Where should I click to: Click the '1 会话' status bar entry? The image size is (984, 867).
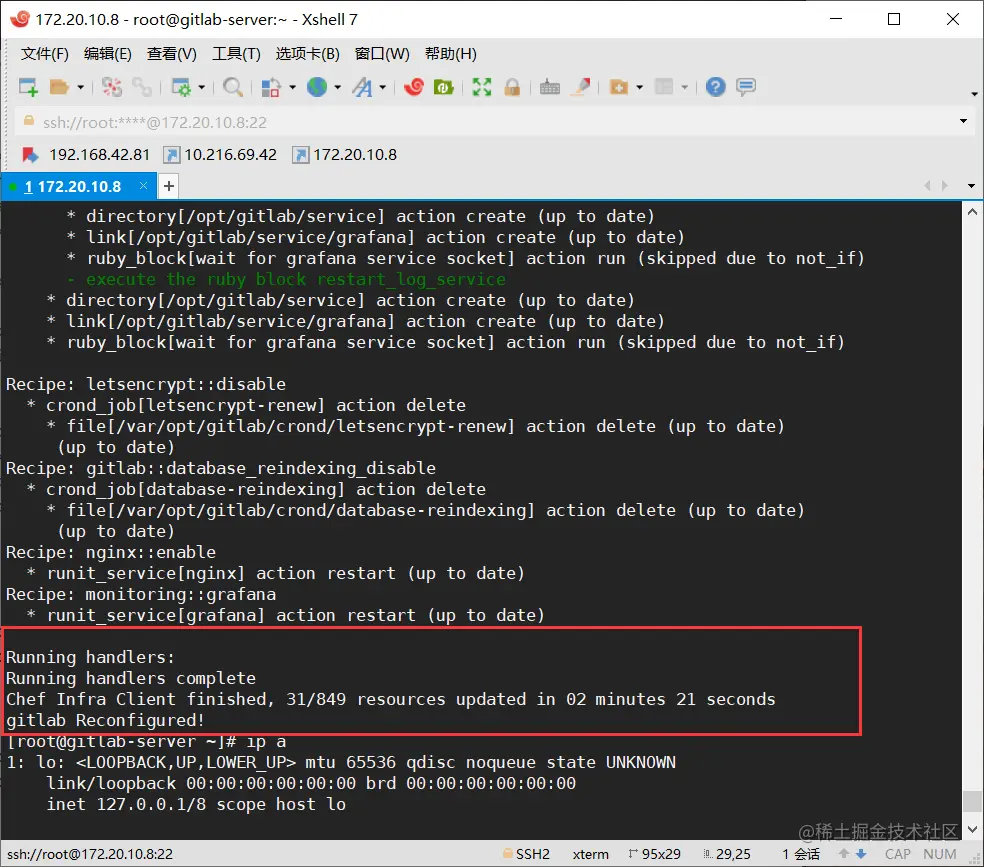(801, 854)
